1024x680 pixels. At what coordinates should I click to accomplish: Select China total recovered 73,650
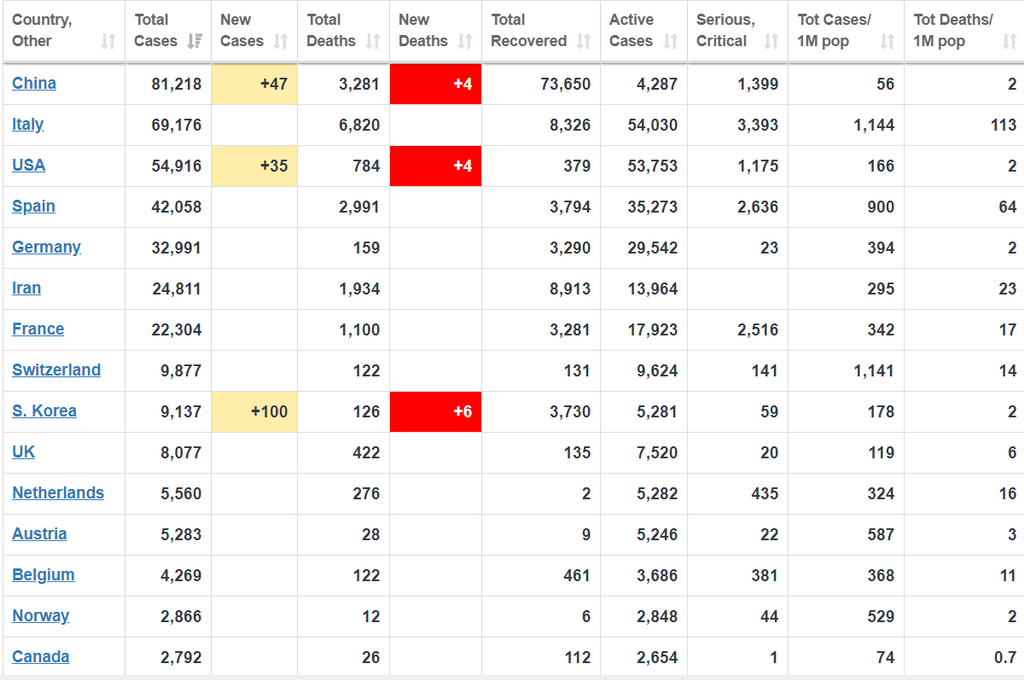[x=566, y=84]
